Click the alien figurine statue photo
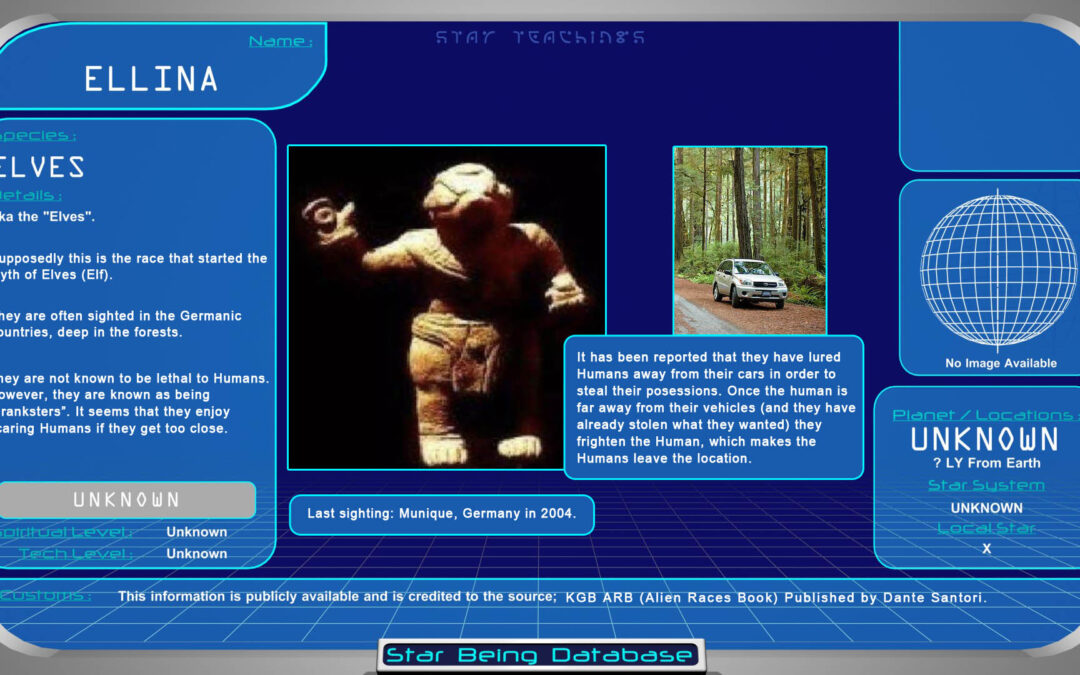Viewport: 1080px width, 675px height. click(446, 307)
